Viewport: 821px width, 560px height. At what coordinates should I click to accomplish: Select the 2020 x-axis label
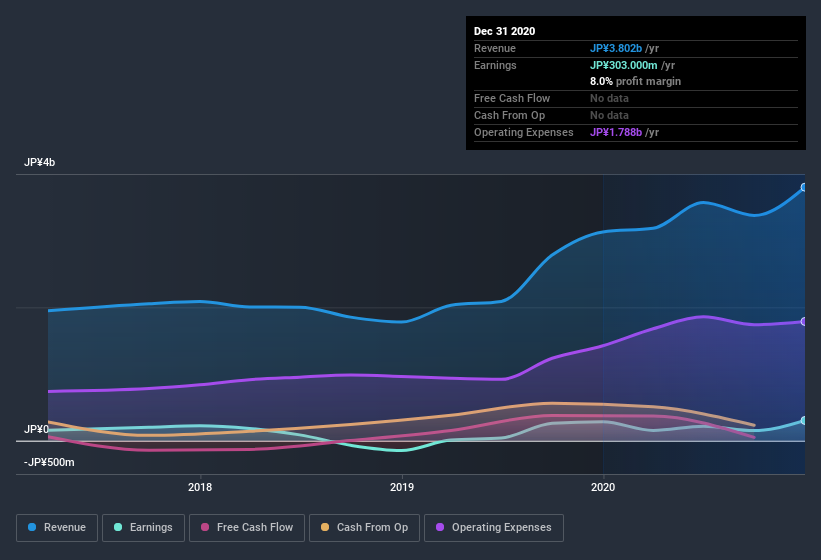[603, 487]
